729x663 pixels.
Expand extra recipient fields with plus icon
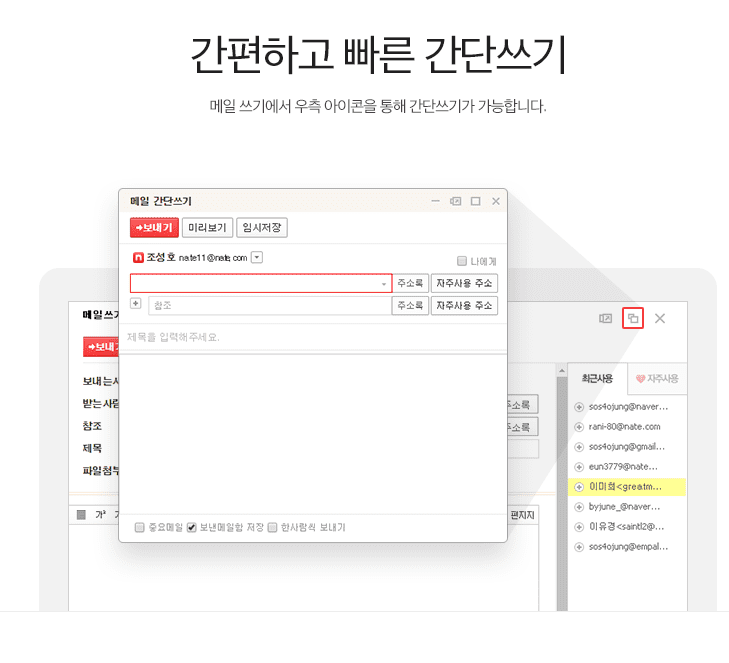(x=135, y=304)
